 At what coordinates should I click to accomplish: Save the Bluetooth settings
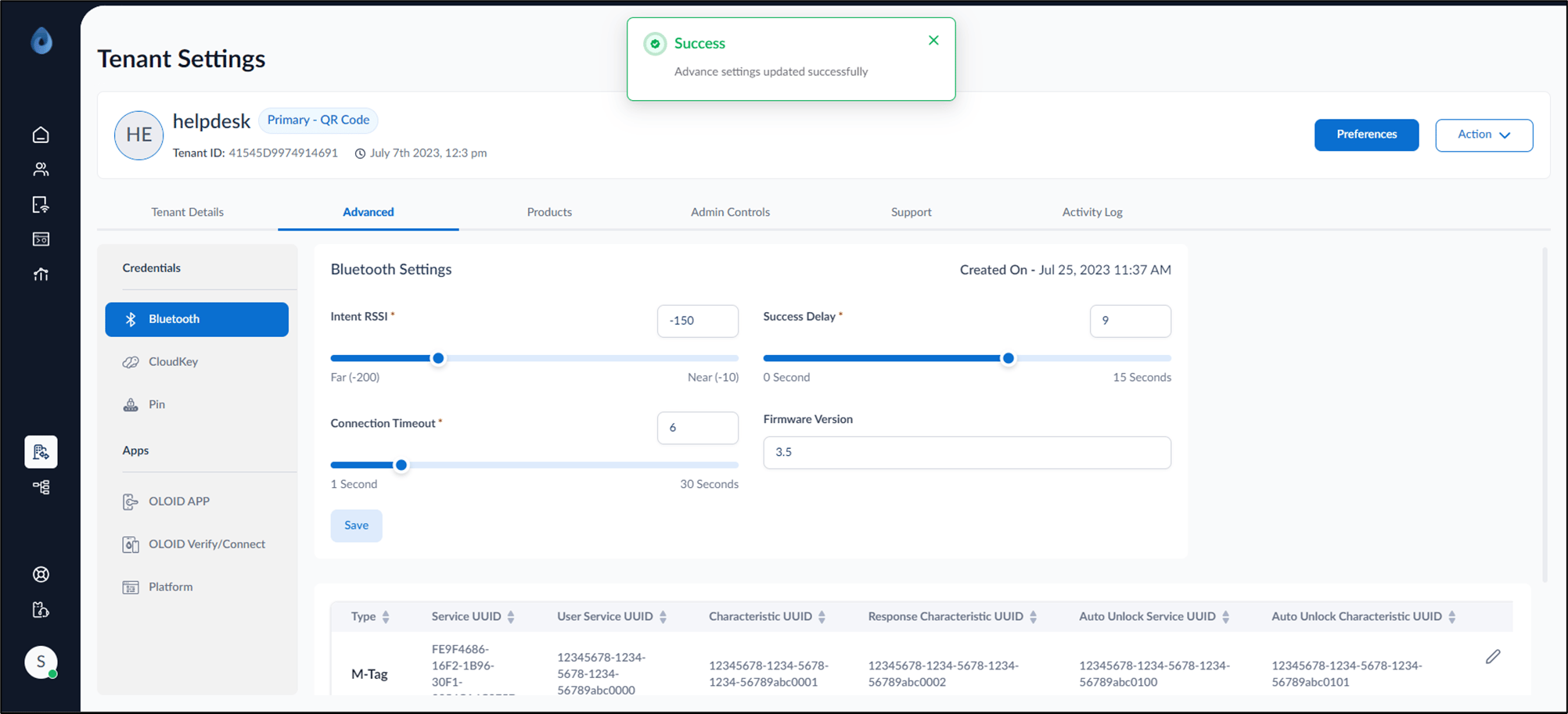356,526
